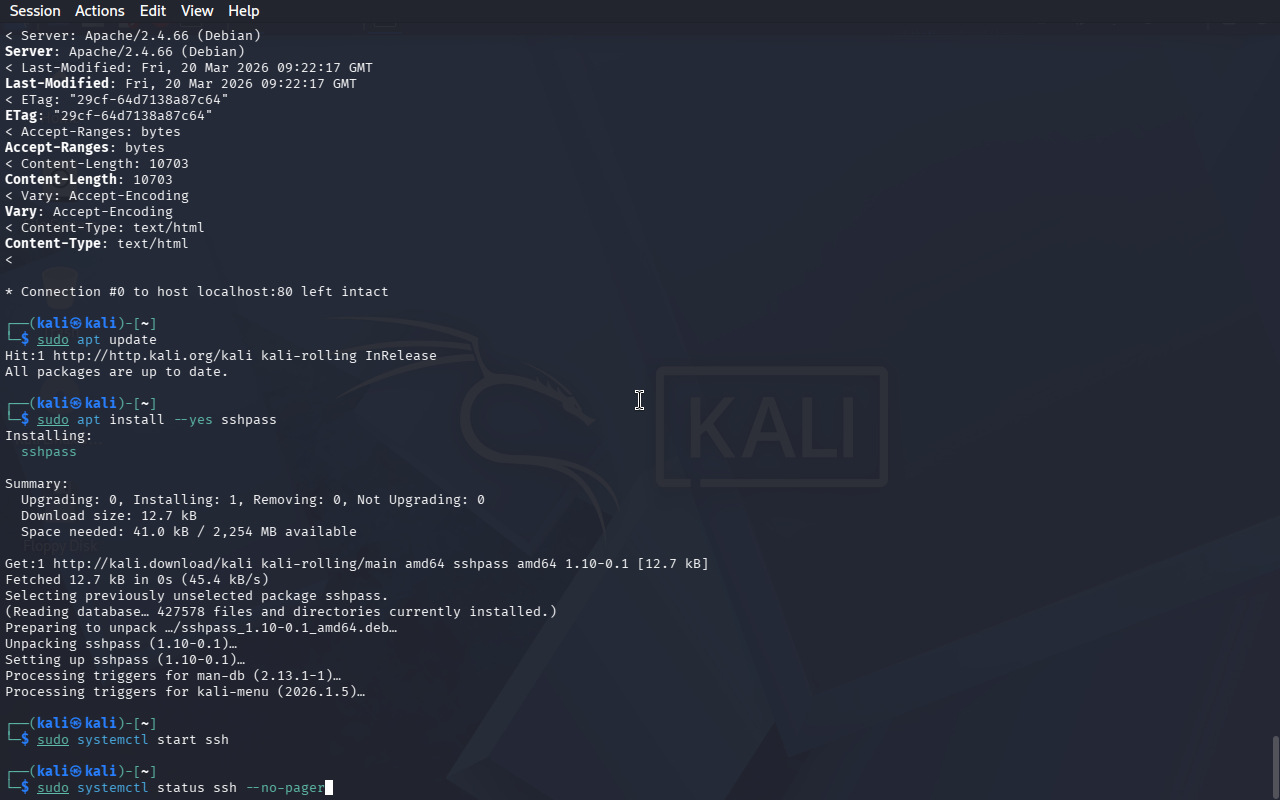Click the 'All packages are up to date.' line
The image size is (1280, 800).
117,372
